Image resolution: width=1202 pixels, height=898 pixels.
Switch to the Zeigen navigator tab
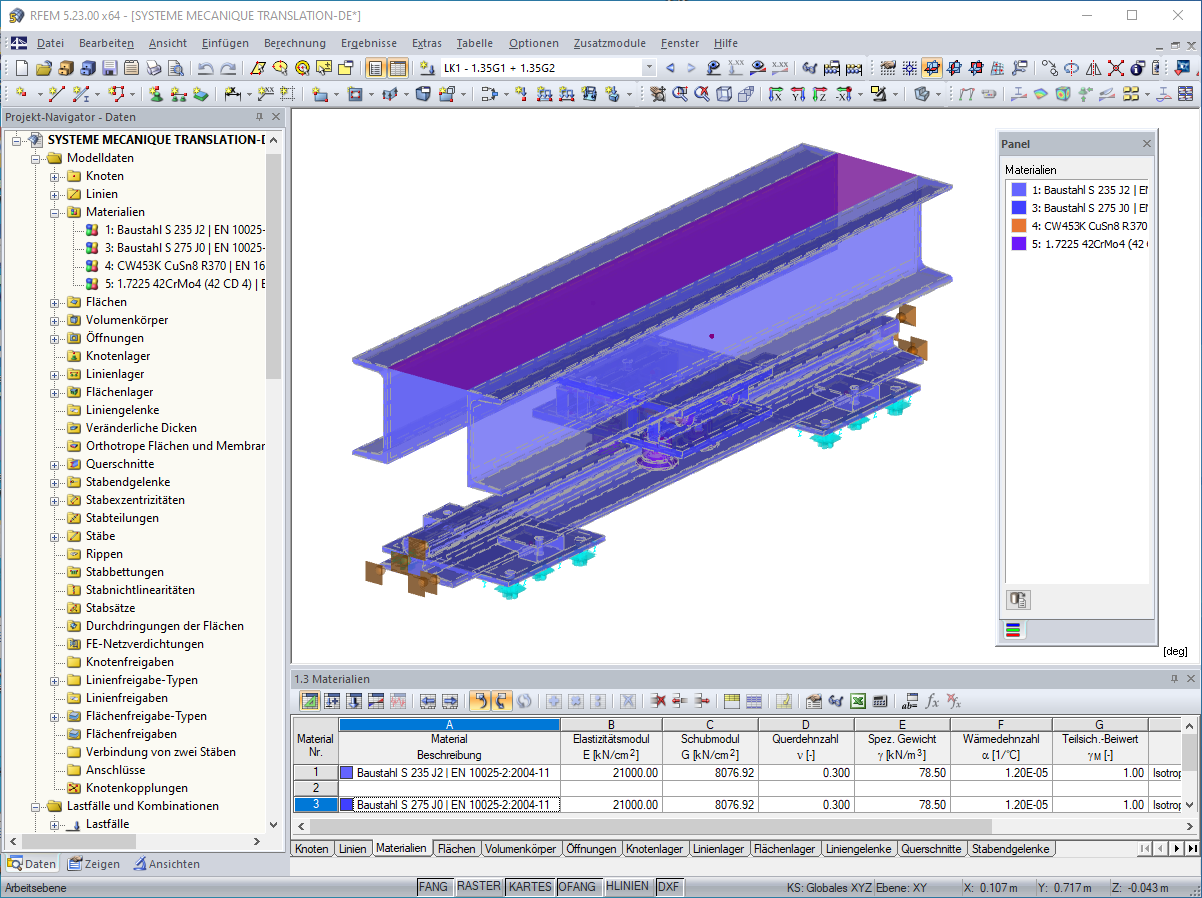point(93,864)
